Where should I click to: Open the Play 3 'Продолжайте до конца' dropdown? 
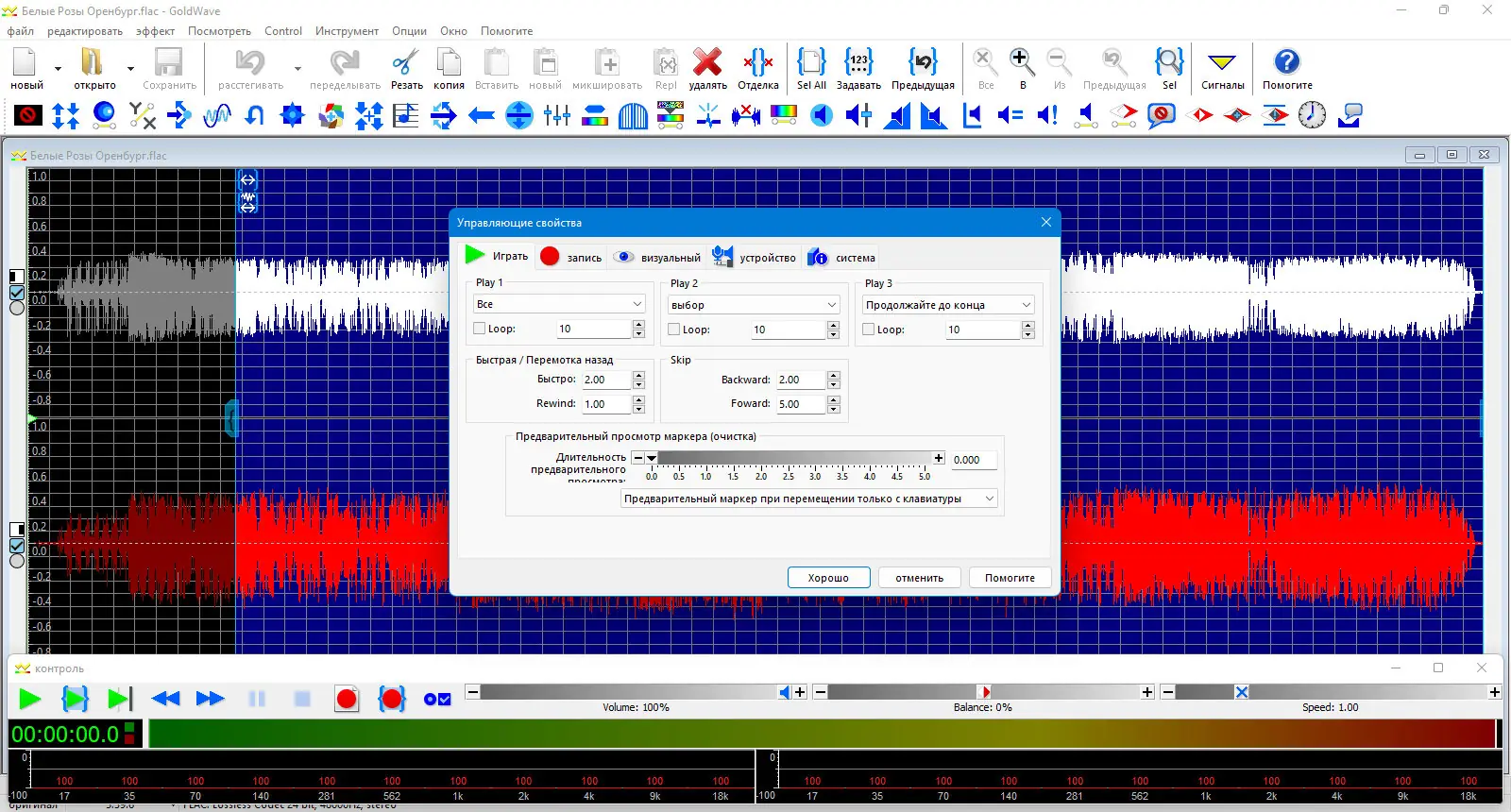[948, 305]
